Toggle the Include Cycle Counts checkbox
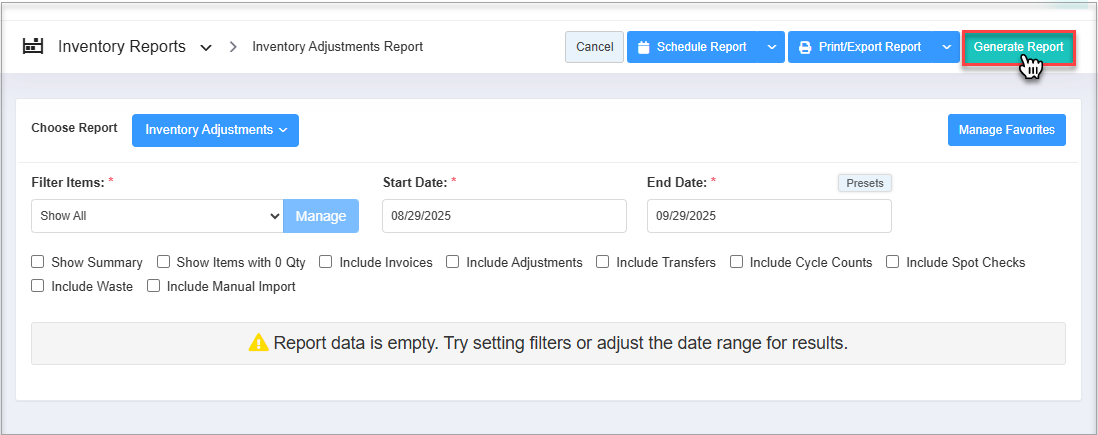 (736, 262)
